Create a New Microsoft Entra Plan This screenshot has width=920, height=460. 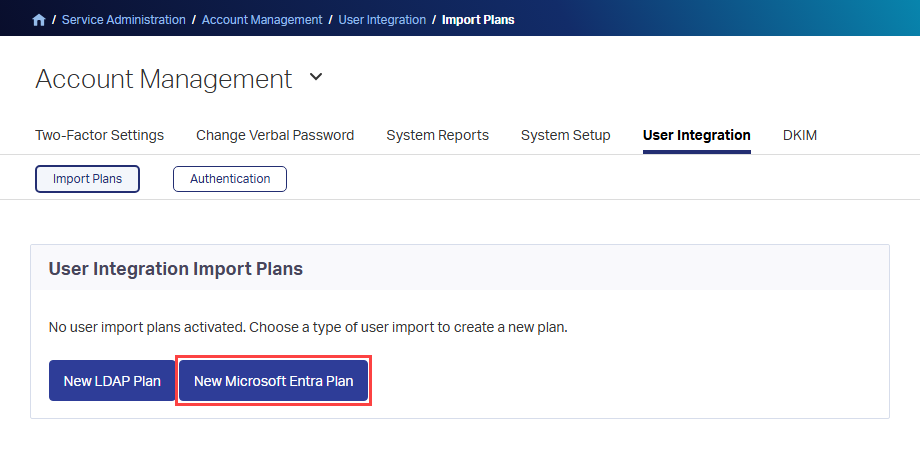[273, 381]
